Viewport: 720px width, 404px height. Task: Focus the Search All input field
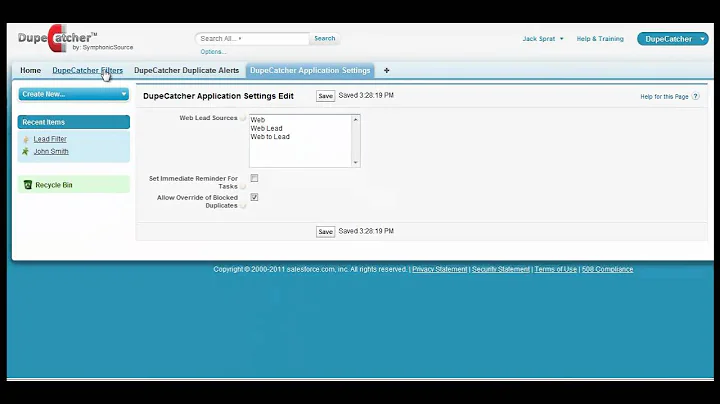point(253,39)
